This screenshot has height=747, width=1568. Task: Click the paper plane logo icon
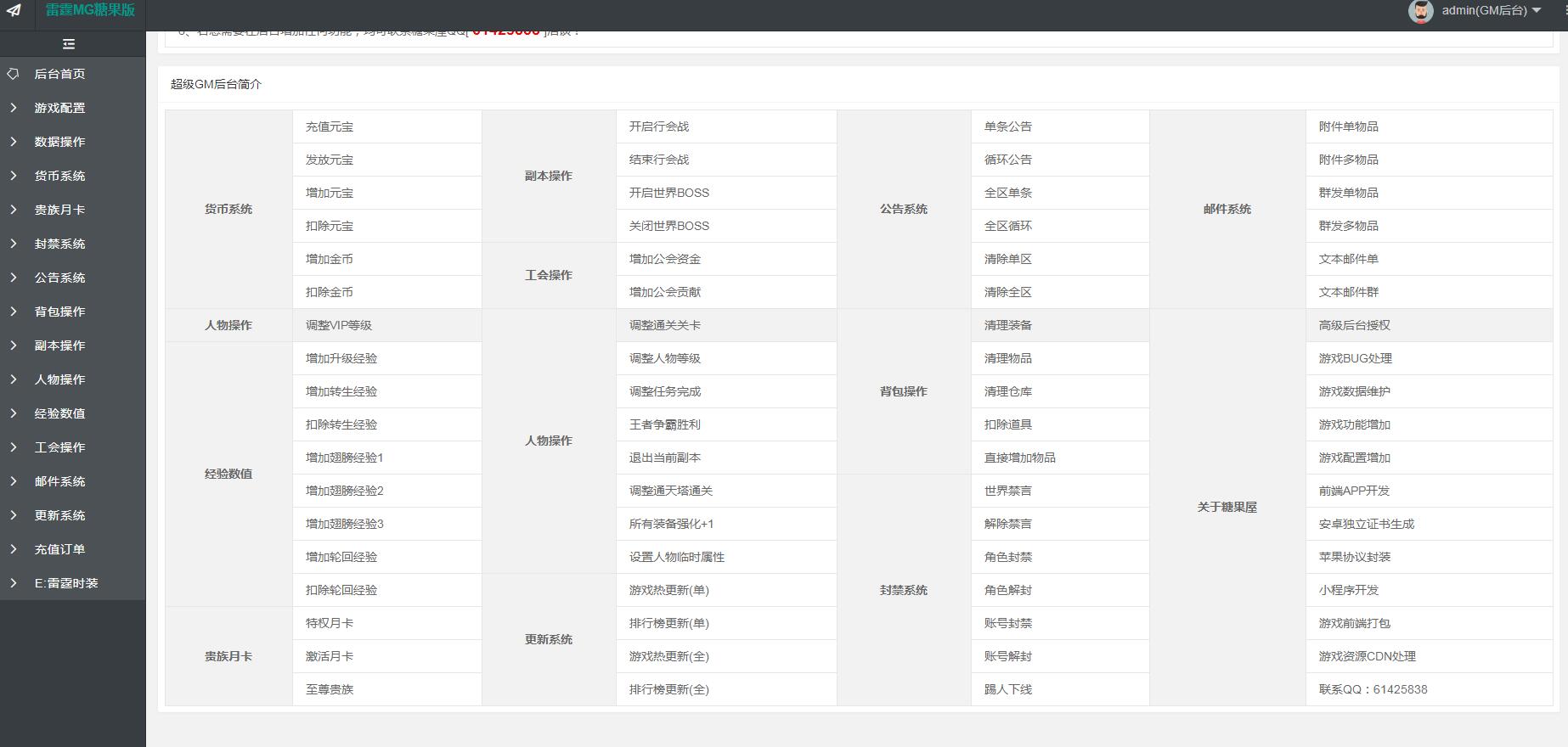tap(14, 11)
